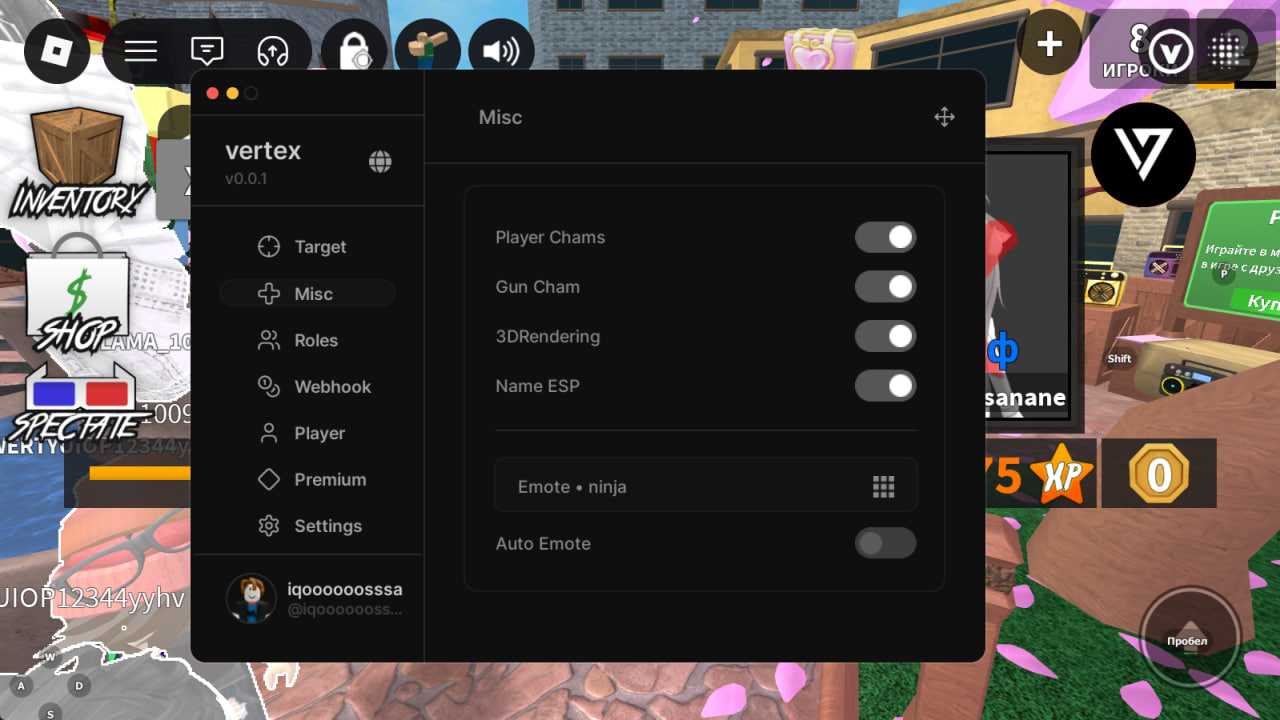
Task: Click the Misc panel heading
Action: tap(500, 117)
